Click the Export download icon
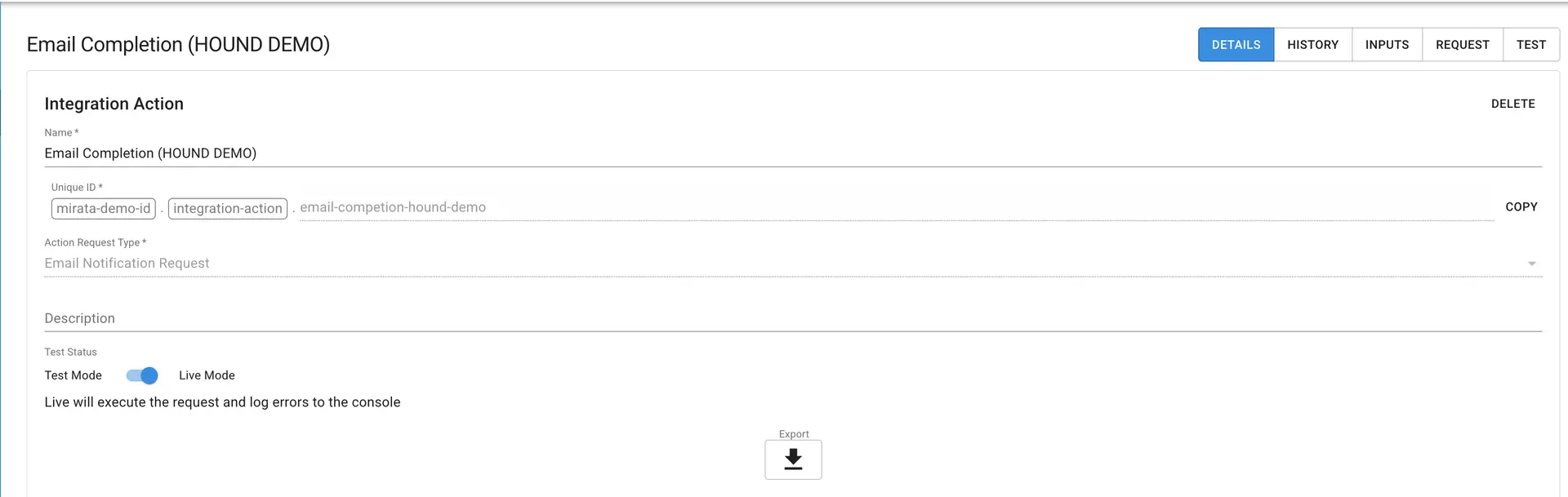 793,459
